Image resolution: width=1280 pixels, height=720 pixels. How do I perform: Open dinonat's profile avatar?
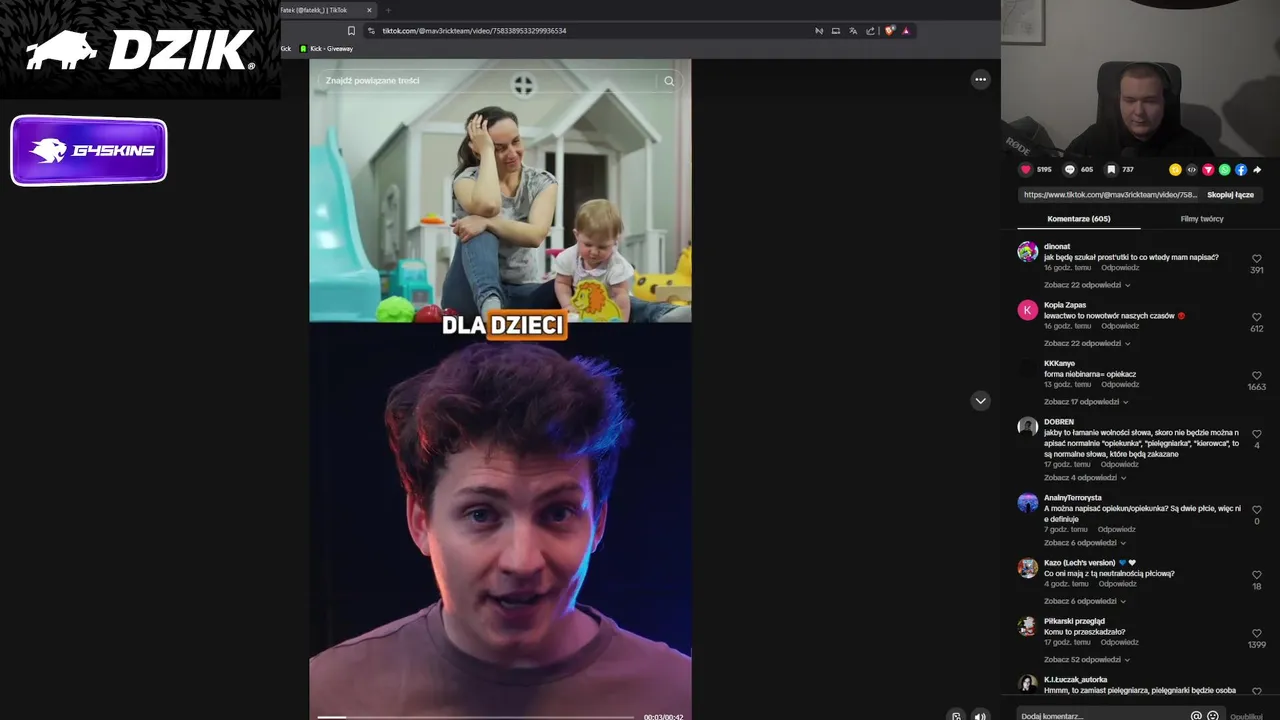point(1028,251)
